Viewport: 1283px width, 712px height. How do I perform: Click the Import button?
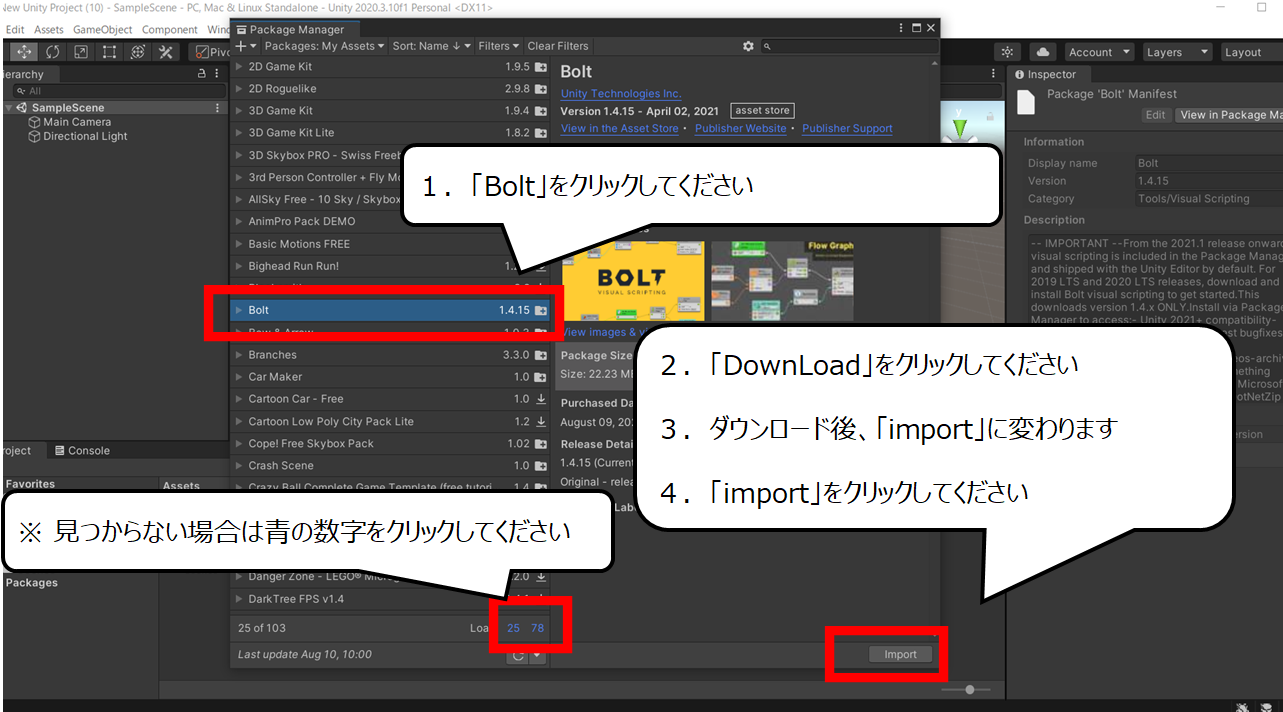pos(900,655)
